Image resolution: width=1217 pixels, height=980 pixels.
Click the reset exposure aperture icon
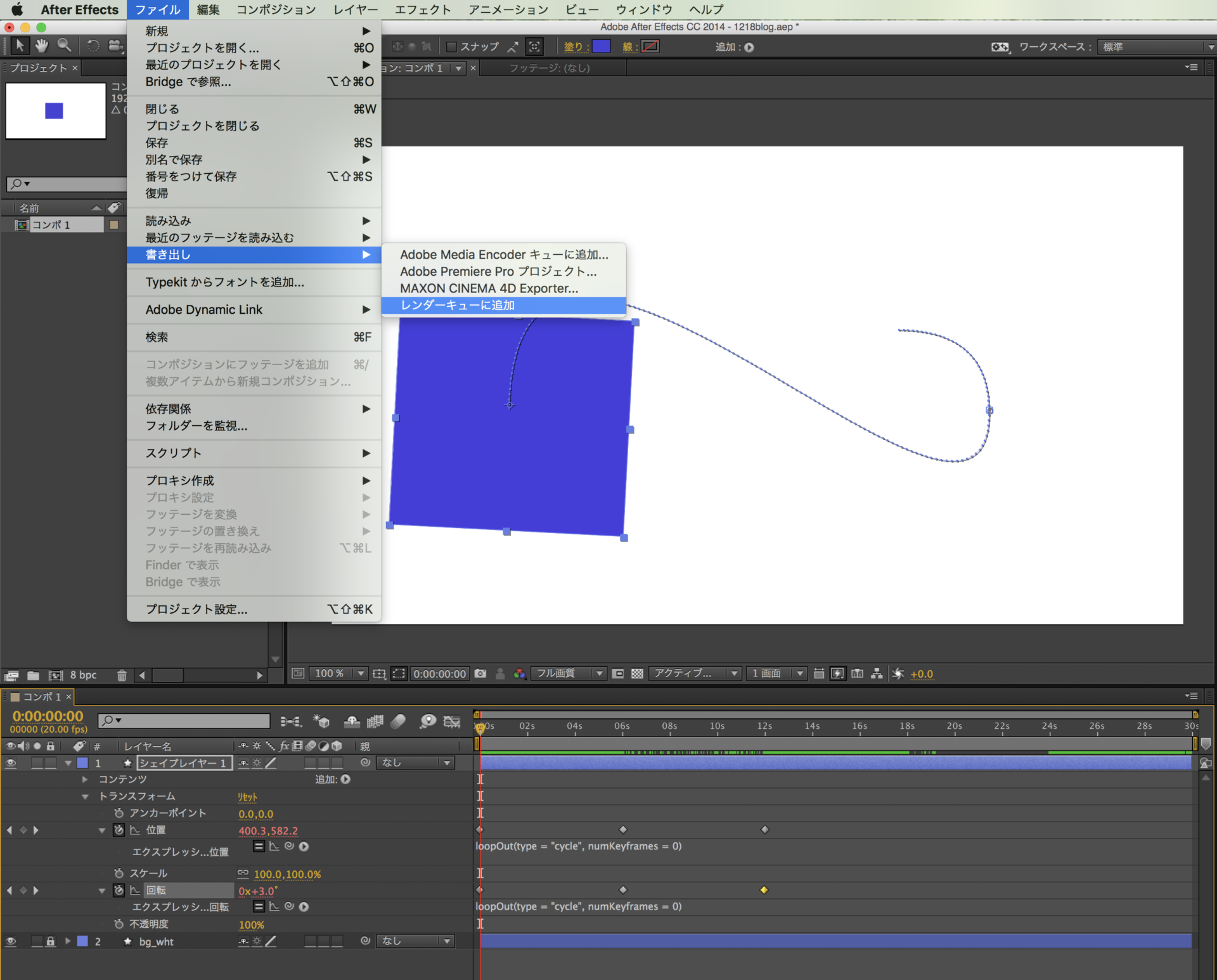tap(898, 673)
